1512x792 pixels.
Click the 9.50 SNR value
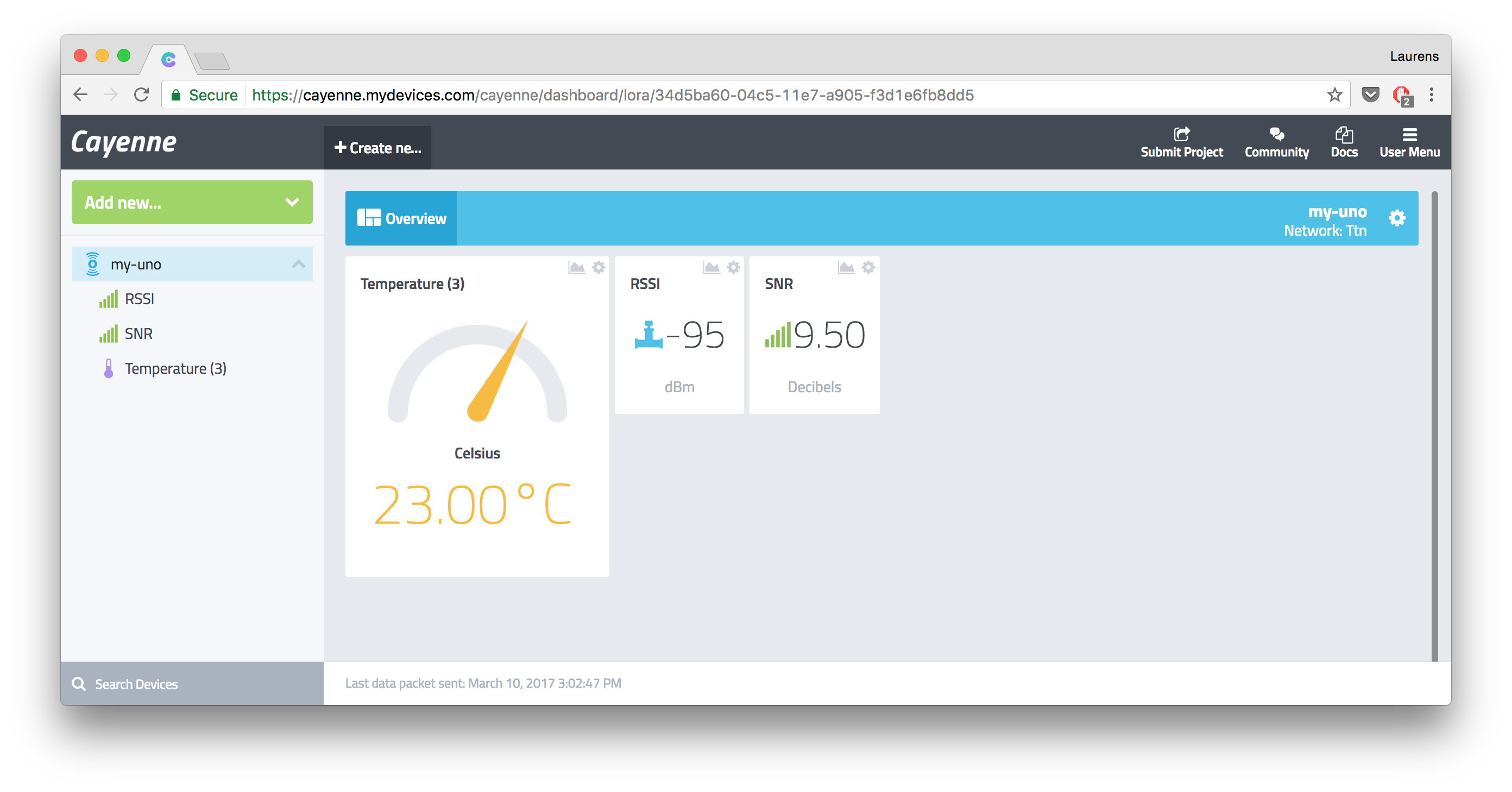pyautogui.click(x=829, y=335)
